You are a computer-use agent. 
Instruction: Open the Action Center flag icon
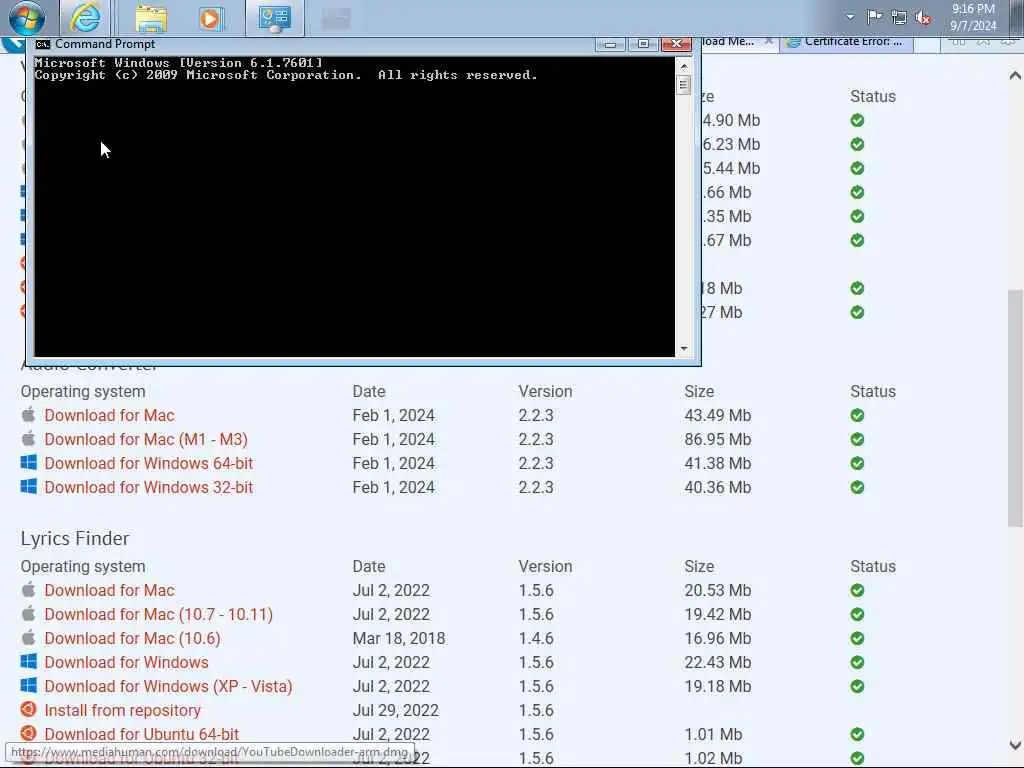coord(874,17)
